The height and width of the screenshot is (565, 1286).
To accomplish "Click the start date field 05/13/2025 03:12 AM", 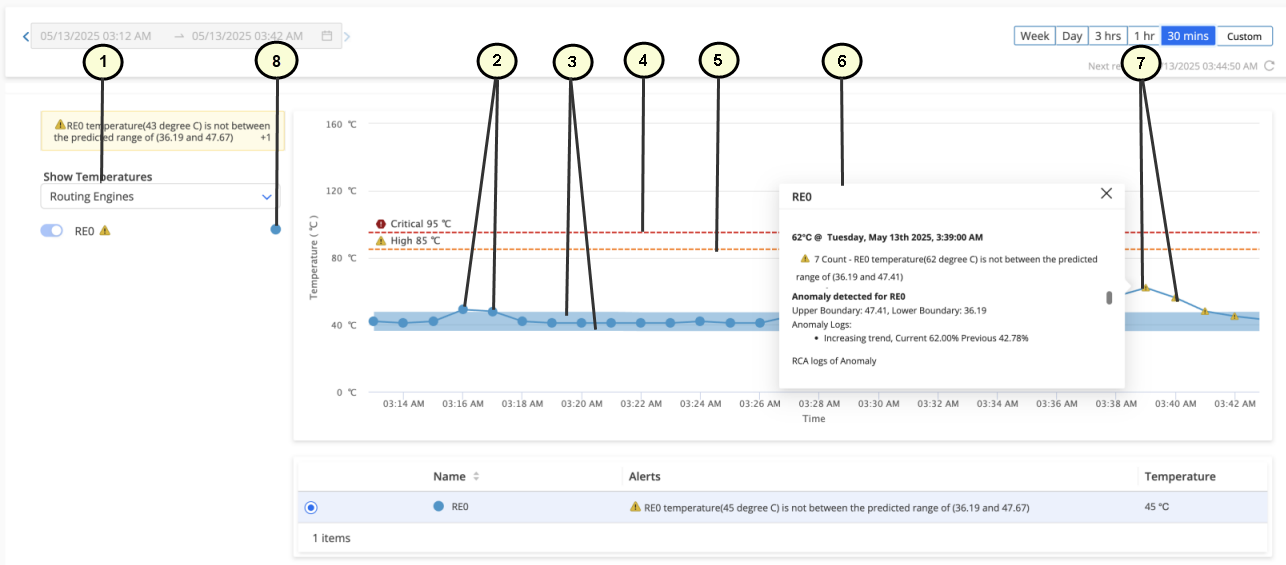I will (x=96, y=36).
